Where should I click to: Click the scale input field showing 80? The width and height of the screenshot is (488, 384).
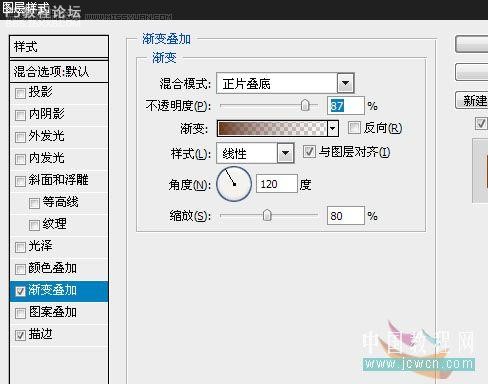click(x=346, y=216)
